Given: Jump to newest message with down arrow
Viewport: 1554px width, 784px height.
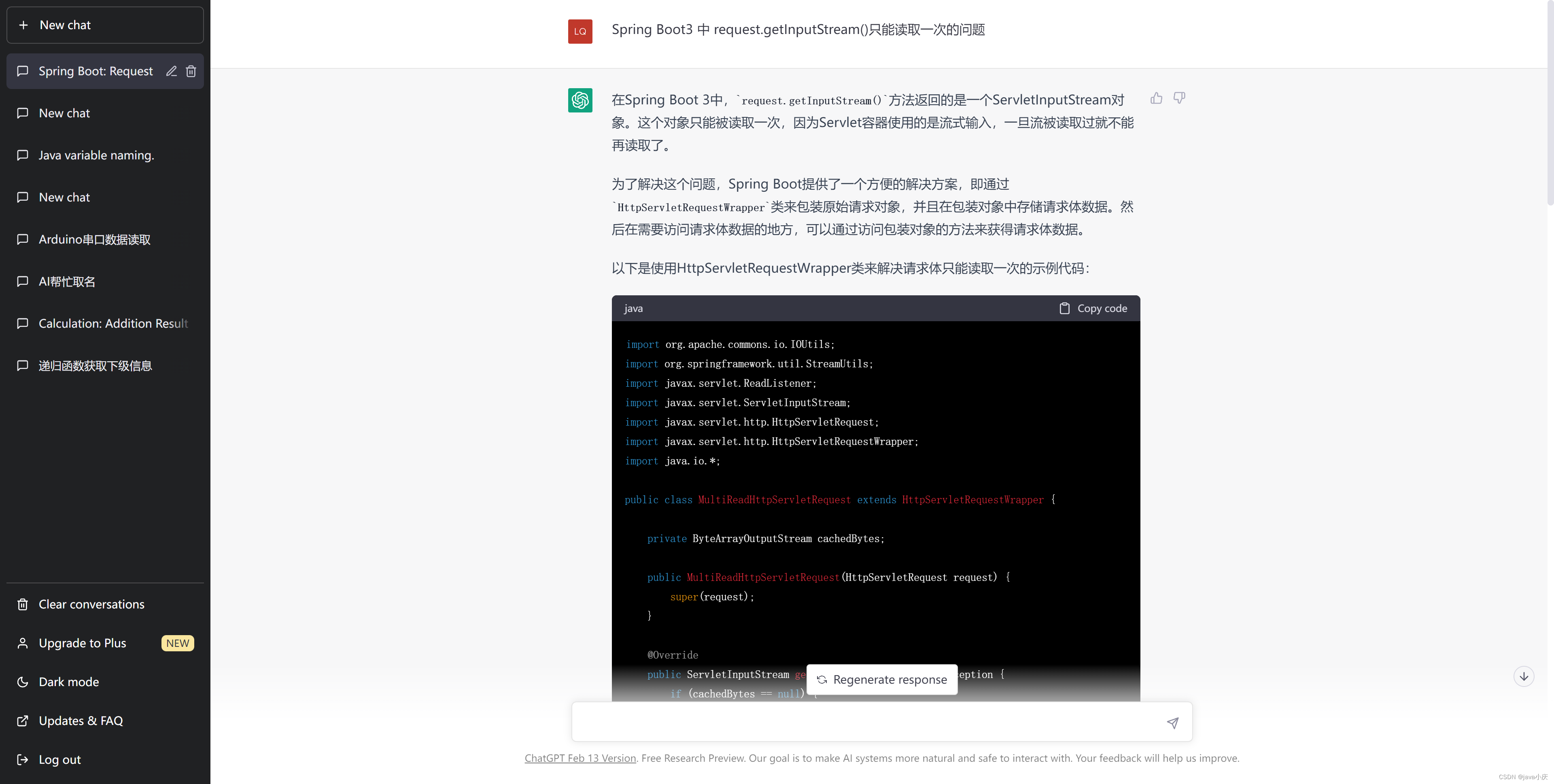Looking at the screenshot, I should (1523, 676).
